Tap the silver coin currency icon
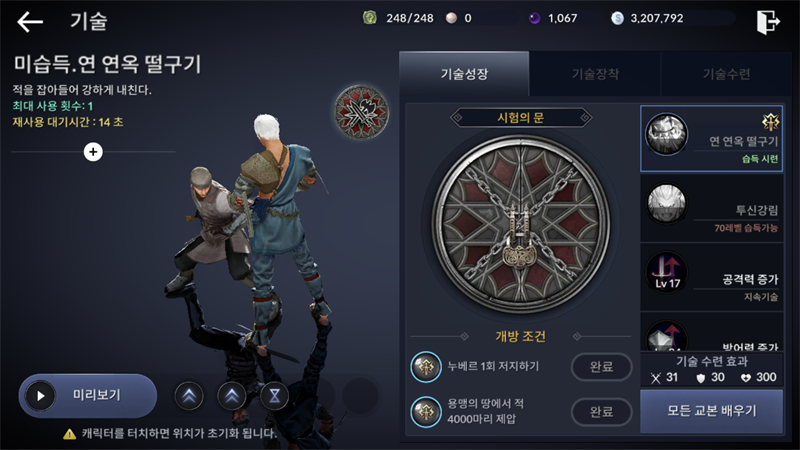This screenshot has height=450, width=800. (617, 18)
